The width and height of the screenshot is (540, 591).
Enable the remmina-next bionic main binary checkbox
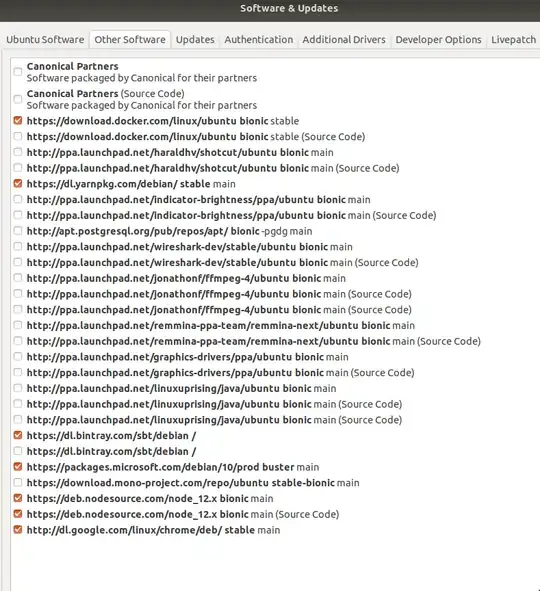tap(18, 325)
